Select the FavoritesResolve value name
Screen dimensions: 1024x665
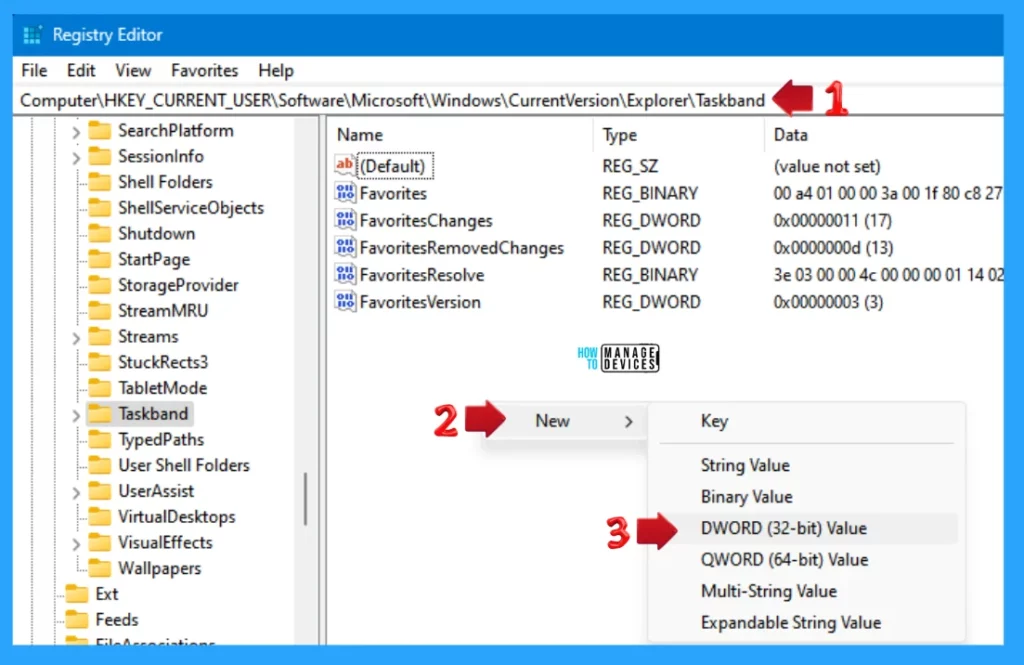[x=422, y=275]
